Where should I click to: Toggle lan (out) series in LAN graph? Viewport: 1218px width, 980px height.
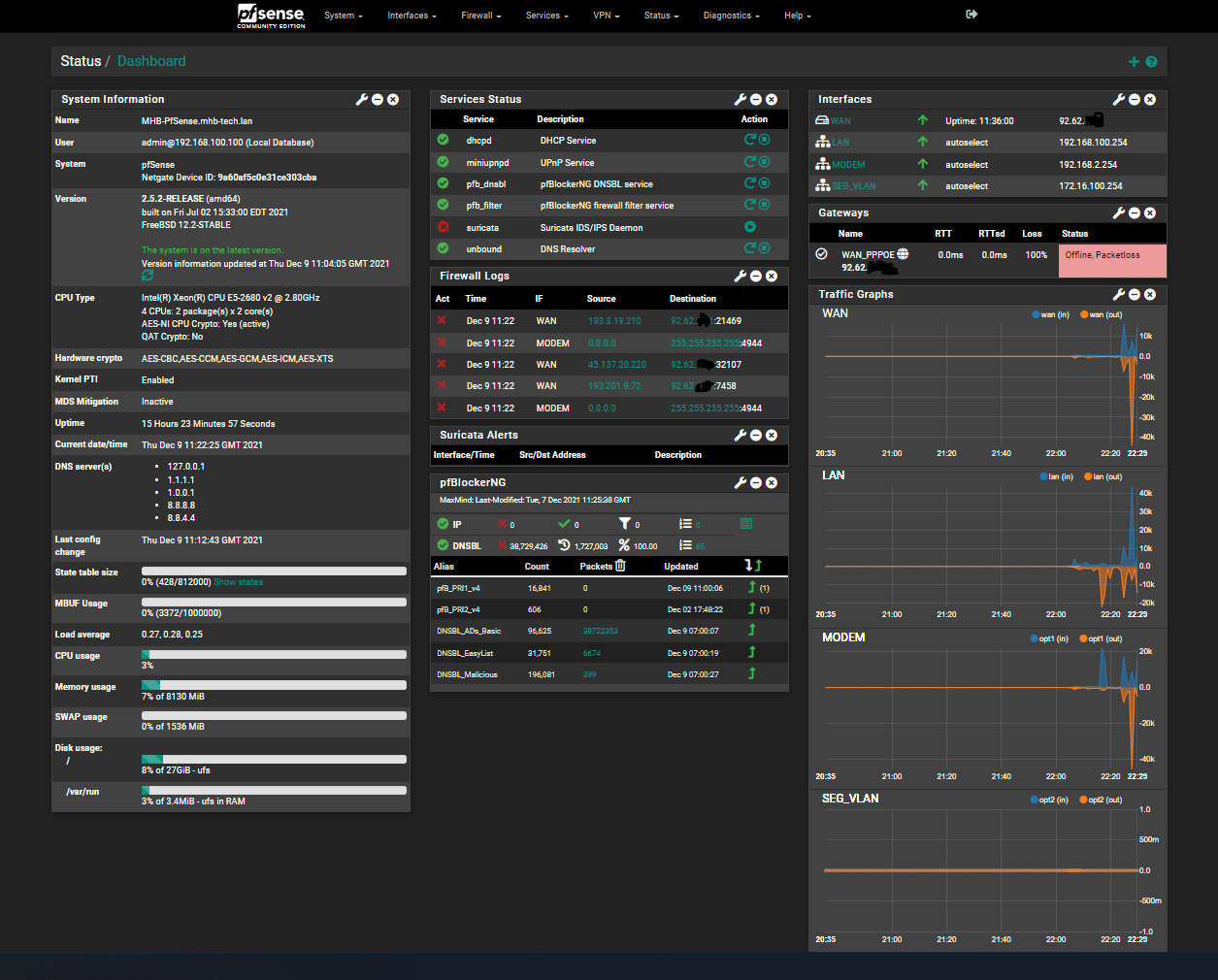pos(1103,476)
